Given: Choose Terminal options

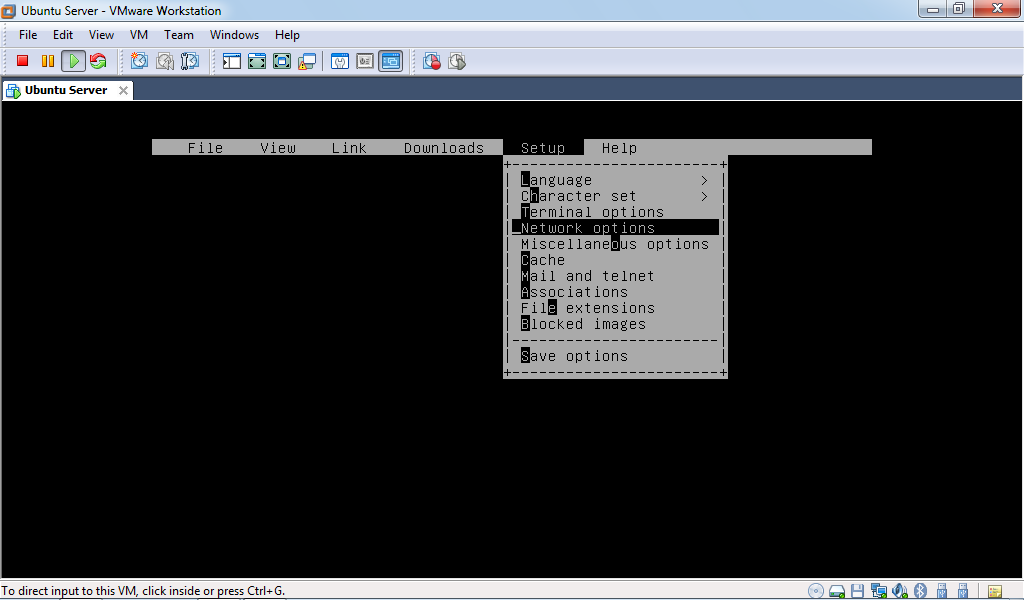Looking at the screenshot, I should 615,212.
